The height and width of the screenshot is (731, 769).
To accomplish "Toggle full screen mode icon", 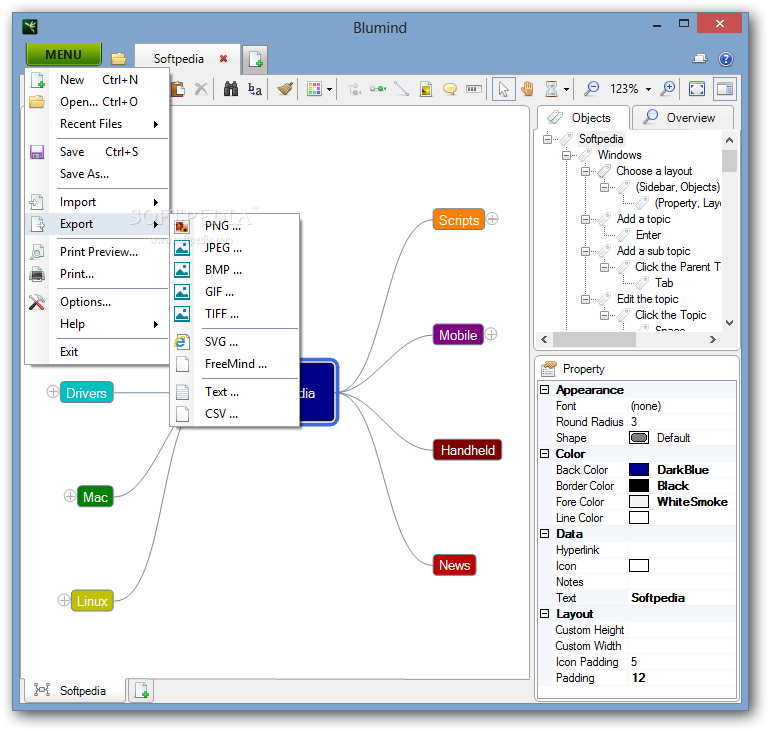I will (x=697, y=89).
